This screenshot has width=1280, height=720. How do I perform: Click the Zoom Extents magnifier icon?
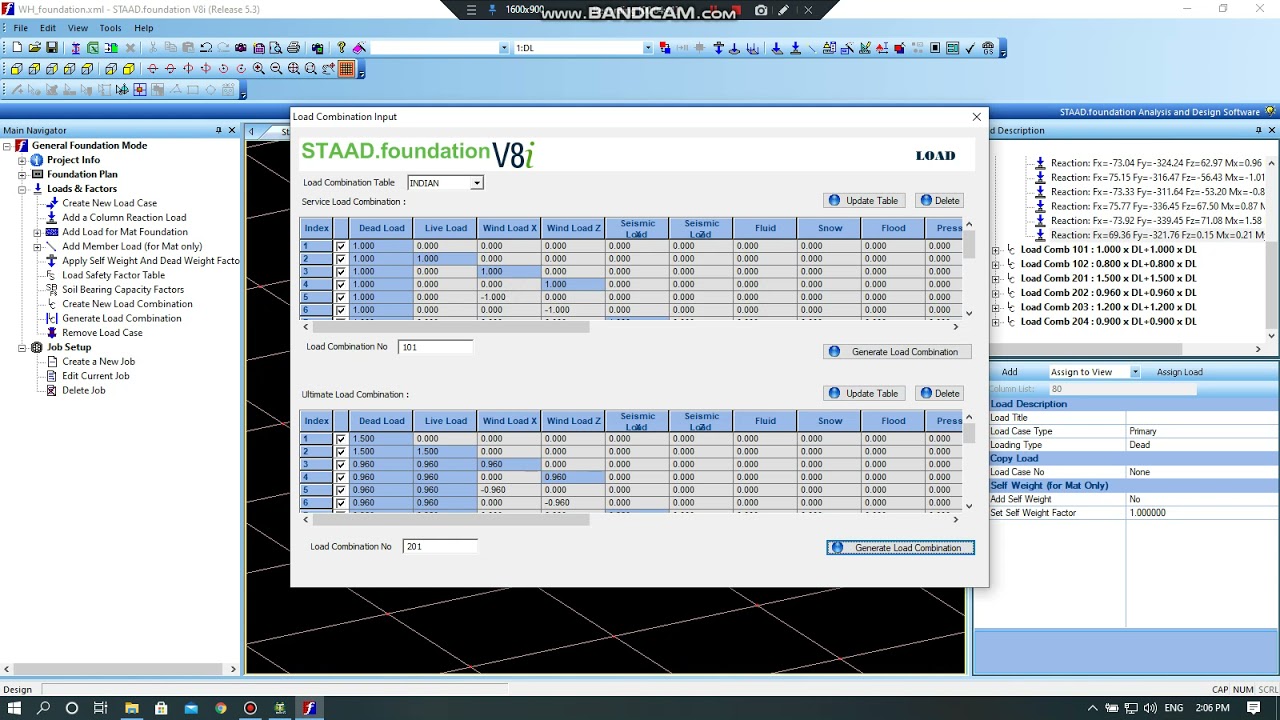(293, 69)
